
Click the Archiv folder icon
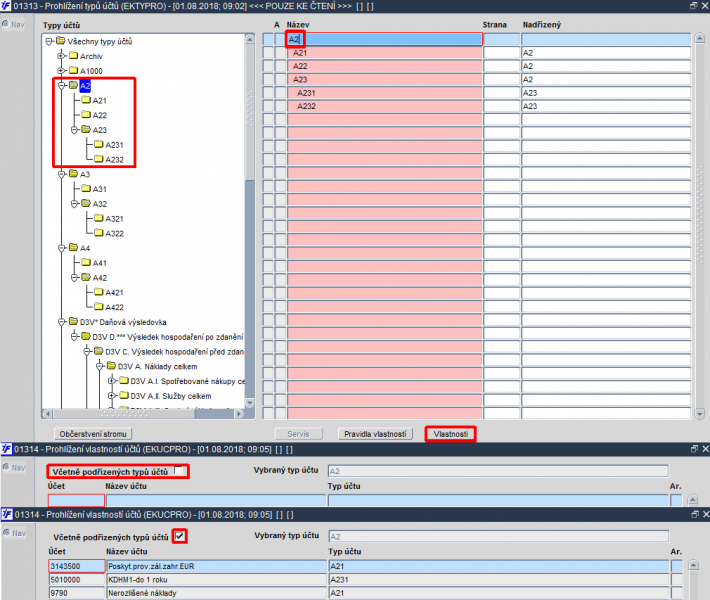(73, 56)
